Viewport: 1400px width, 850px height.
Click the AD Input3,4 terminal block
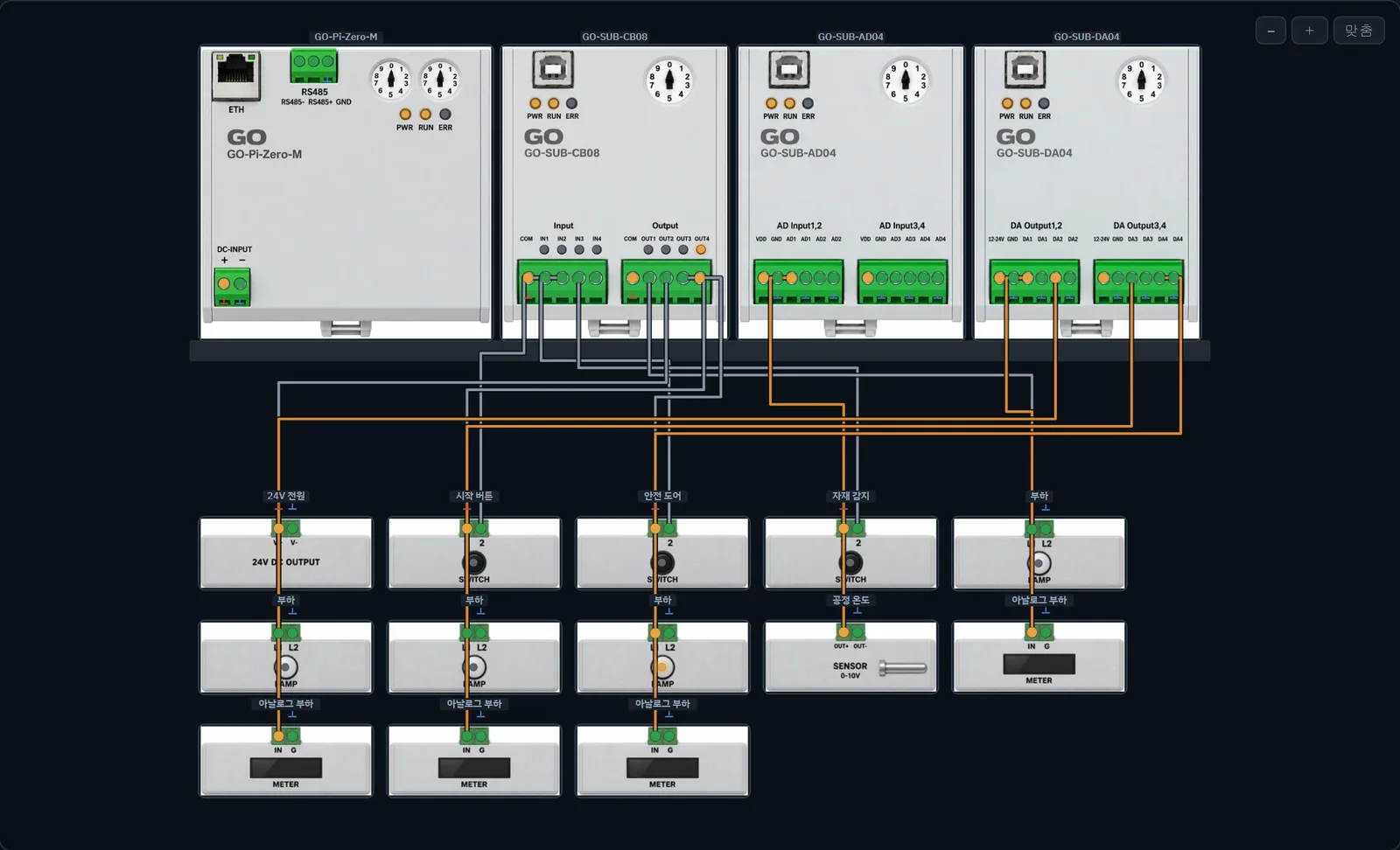click(902, 282)
